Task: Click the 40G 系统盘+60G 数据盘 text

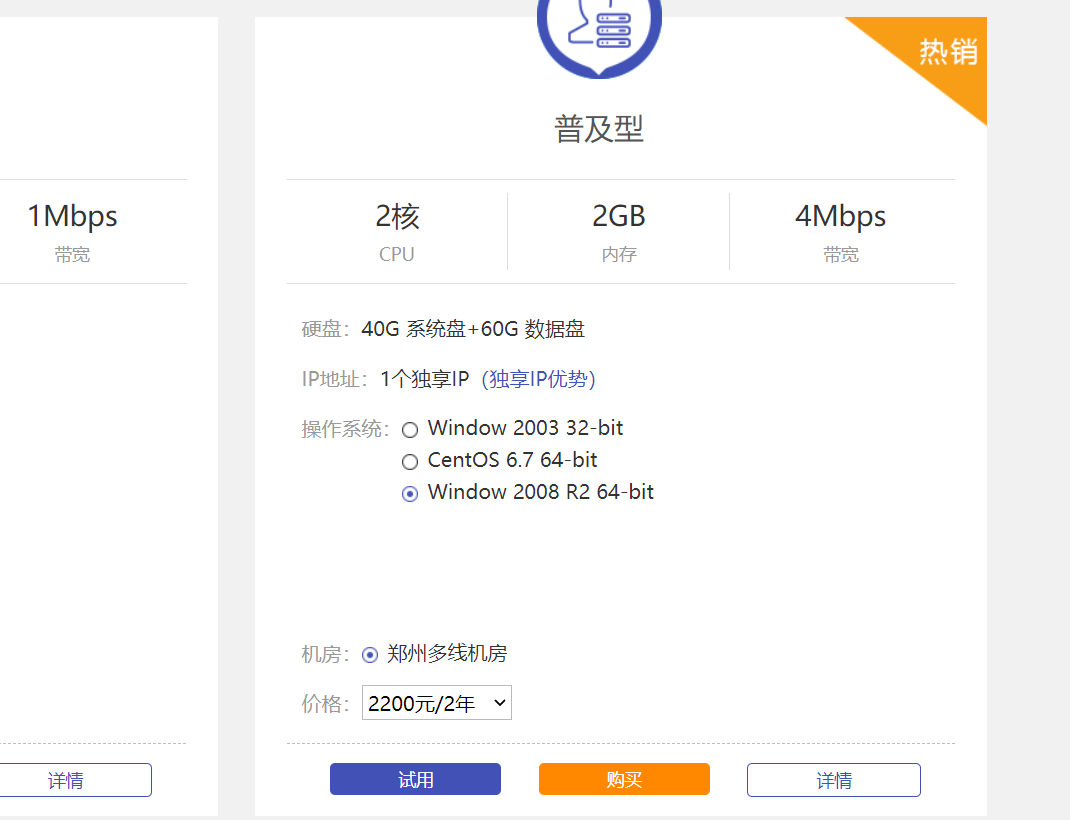Action: [473, 329]
